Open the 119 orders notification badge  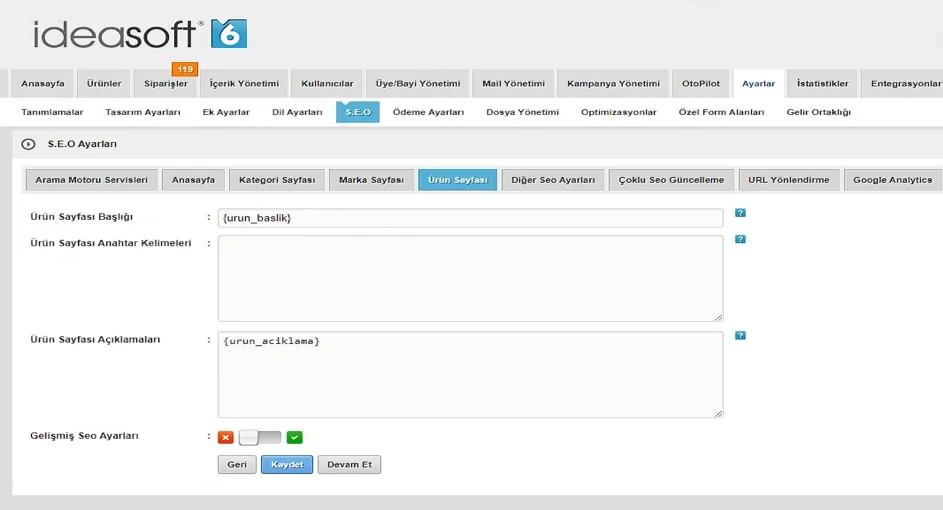[x=185, y=69]
